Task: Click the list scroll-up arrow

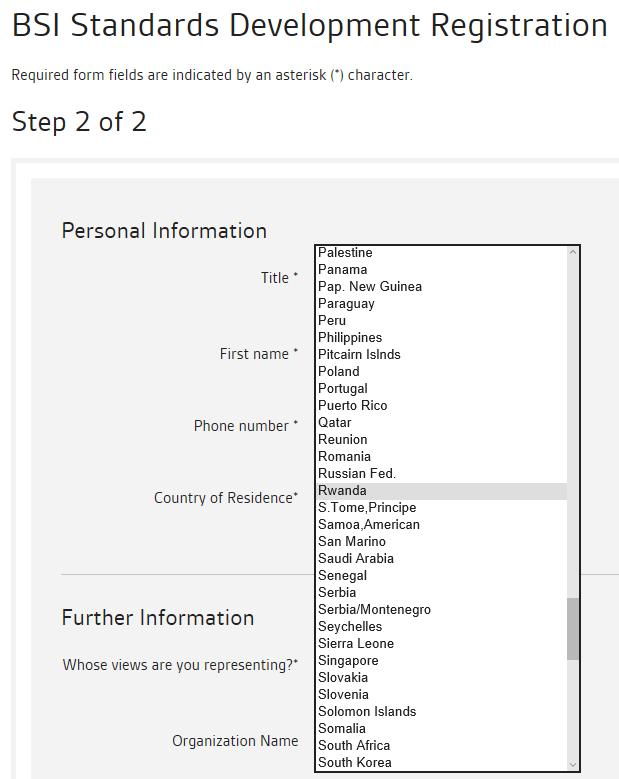Action: pos(573,252)
